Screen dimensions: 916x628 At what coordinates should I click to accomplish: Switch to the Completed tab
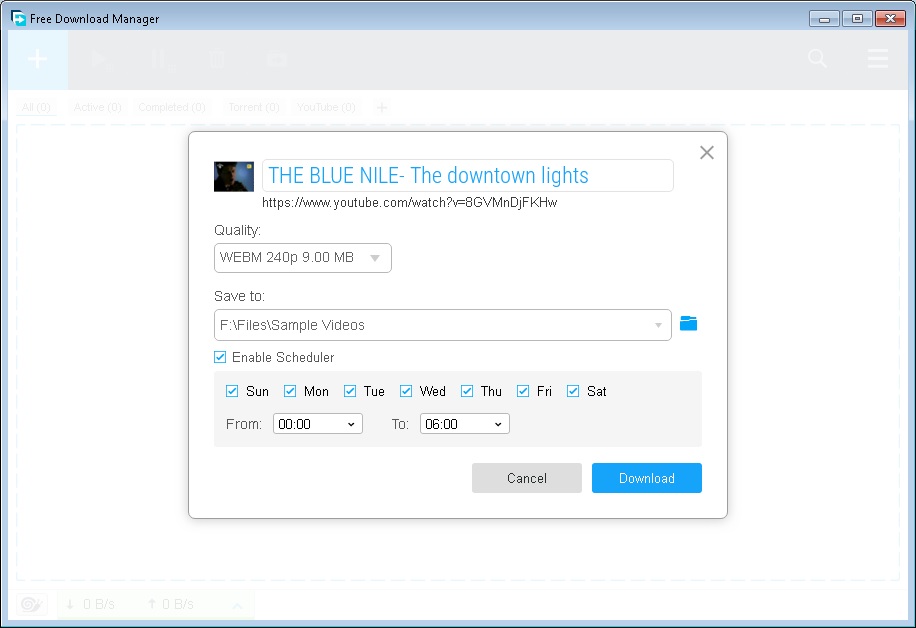pyautogui.click(x=171, y=107)
